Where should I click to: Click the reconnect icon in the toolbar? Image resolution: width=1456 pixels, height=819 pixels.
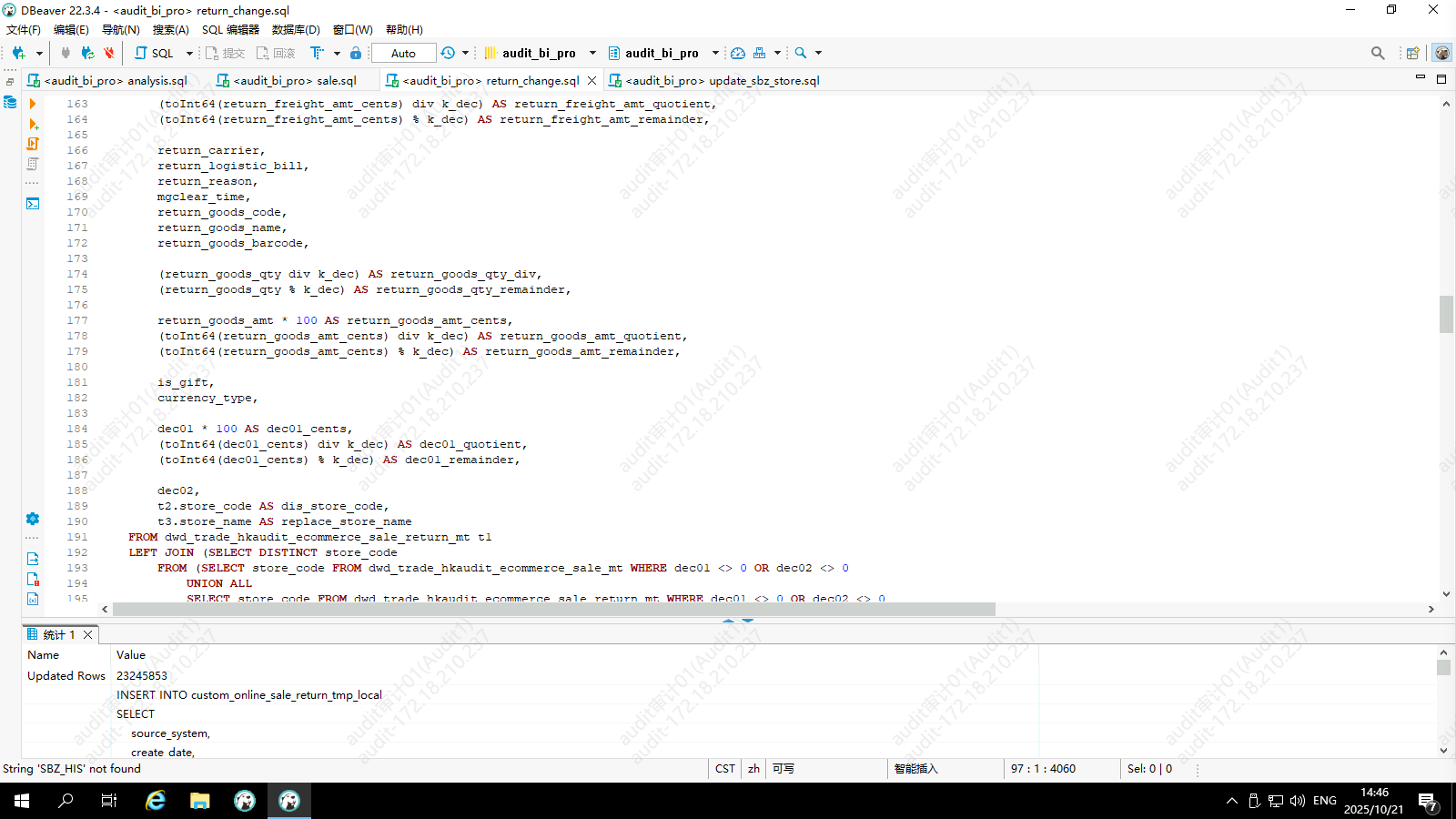tap(87, 53)
